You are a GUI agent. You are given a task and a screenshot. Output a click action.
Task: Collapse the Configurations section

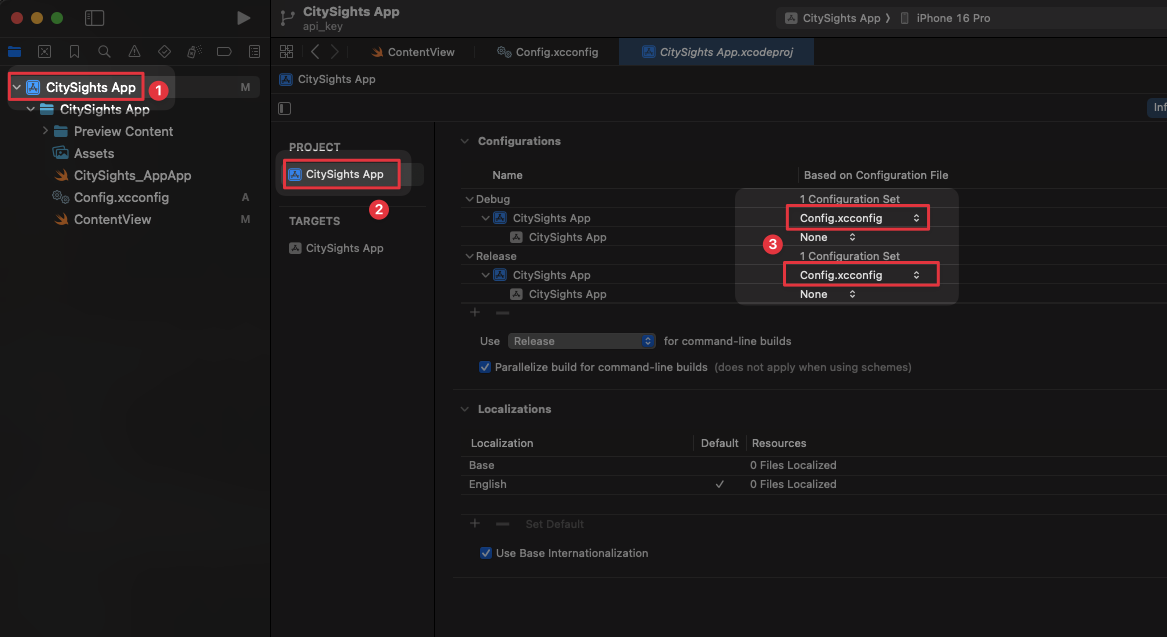point(465,141)
